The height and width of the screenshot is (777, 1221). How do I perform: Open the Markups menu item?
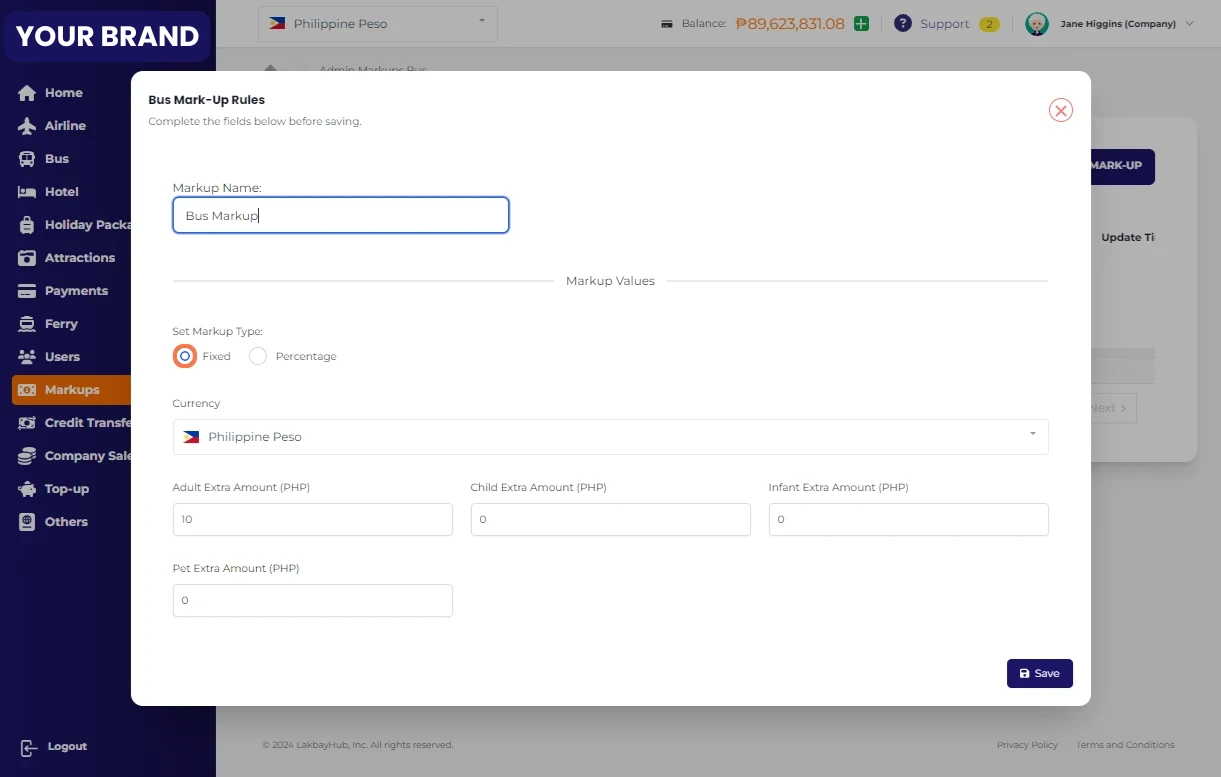[x=71, y=390]
